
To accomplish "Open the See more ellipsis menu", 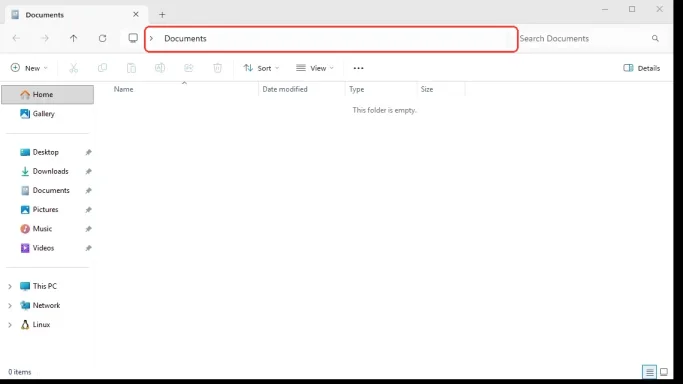I will coord(358,68).
